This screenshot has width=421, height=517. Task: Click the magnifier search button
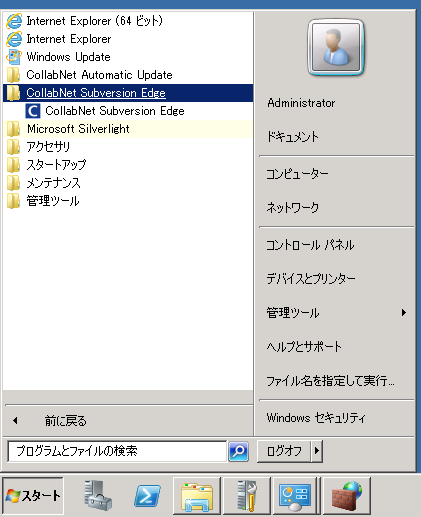(x=239, y=451)
